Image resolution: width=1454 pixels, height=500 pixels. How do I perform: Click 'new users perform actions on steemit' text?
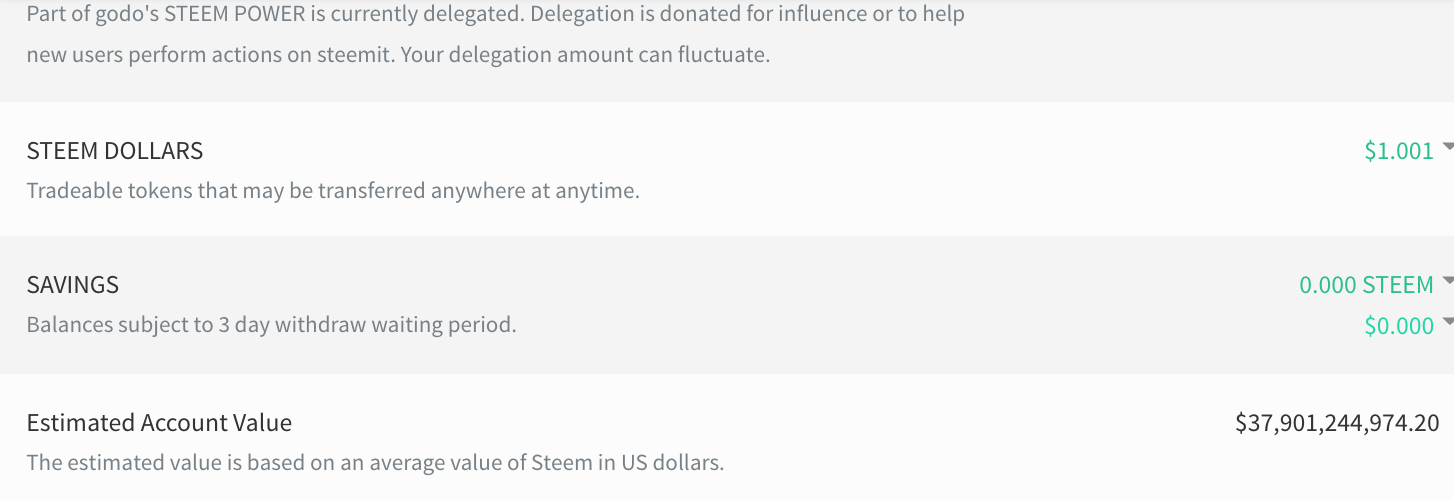(x=210, y=54)
